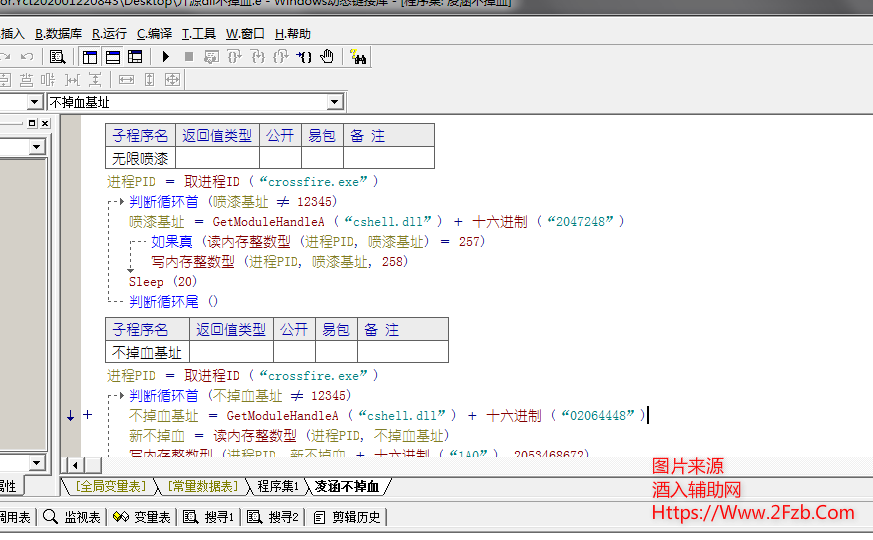Toggle the bottom status panel layout button
The height and width of the screenshot is (540, 873).
point(113,57)
